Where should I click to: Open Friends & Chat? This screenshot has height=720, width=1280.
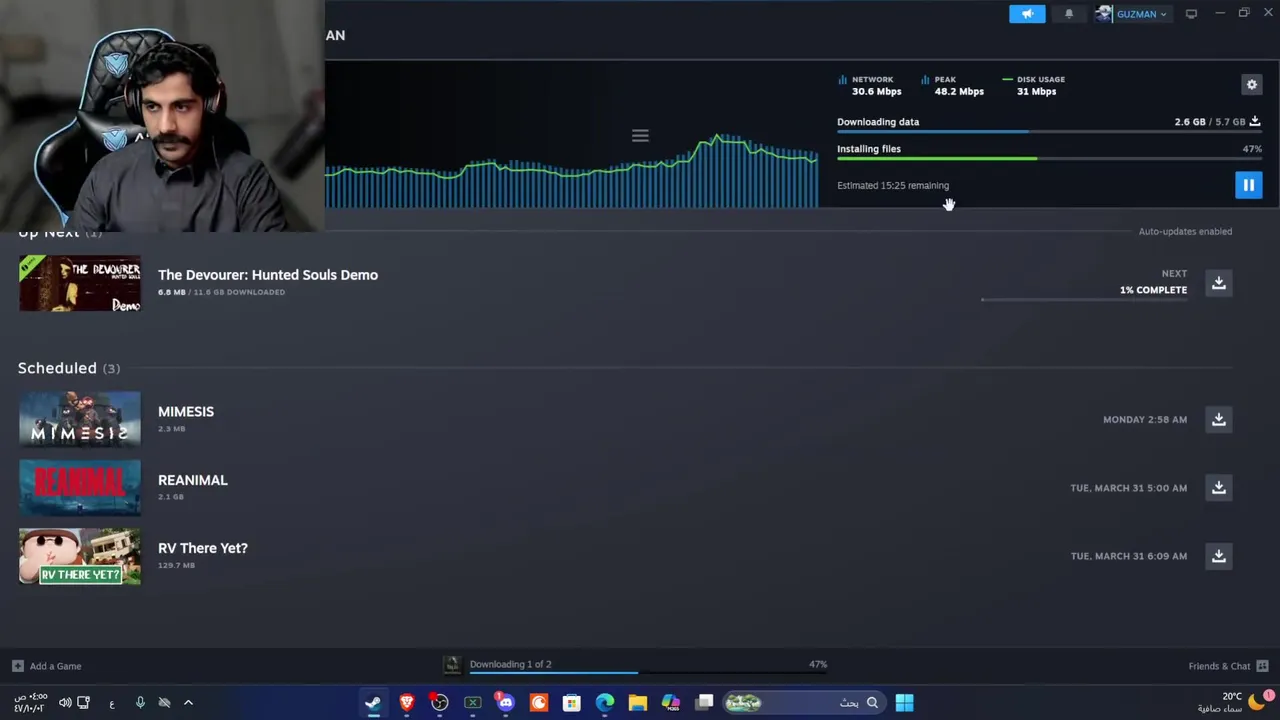click(1228, 666)
